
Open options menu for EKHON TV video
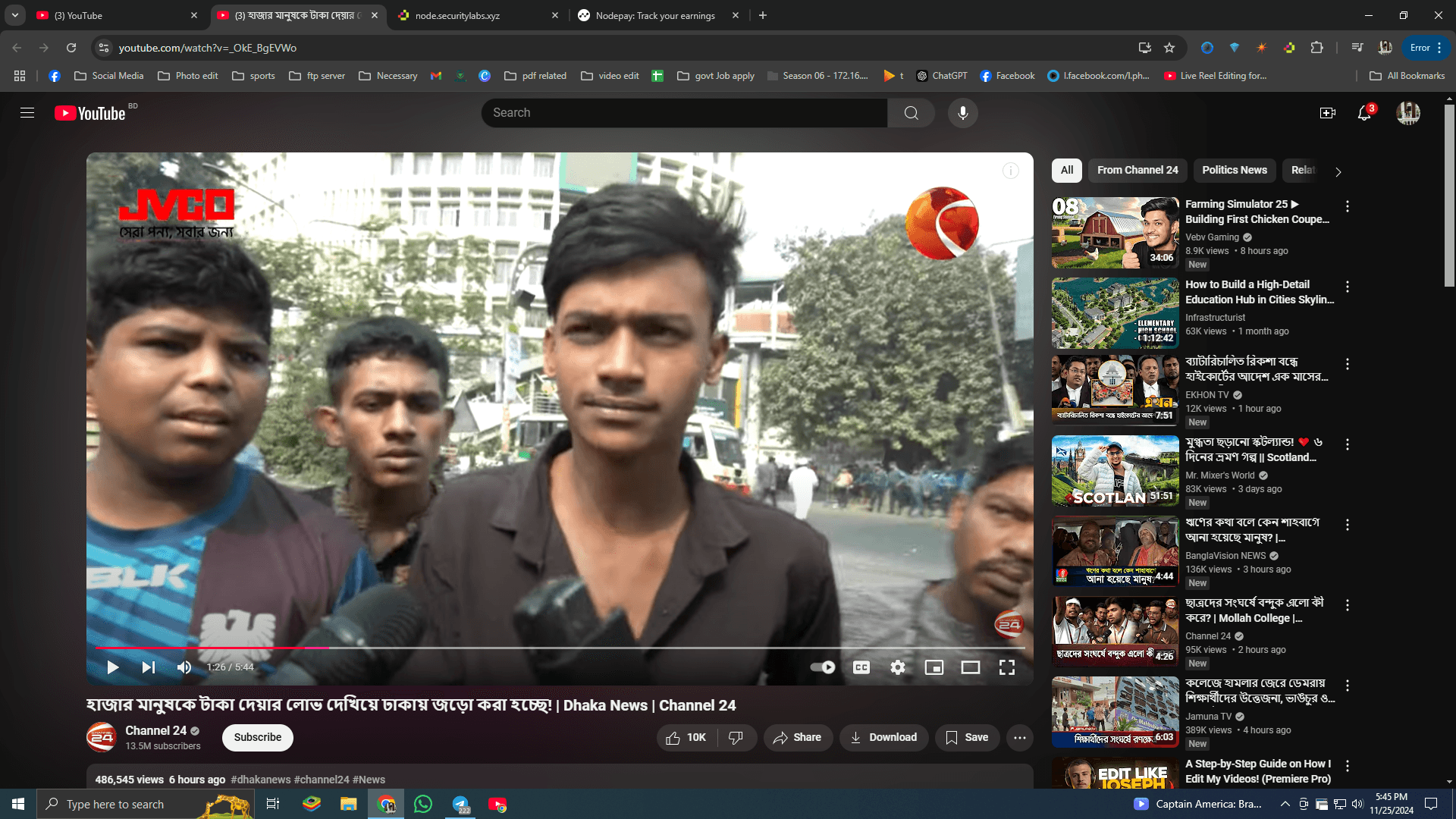click(1348, 364)
